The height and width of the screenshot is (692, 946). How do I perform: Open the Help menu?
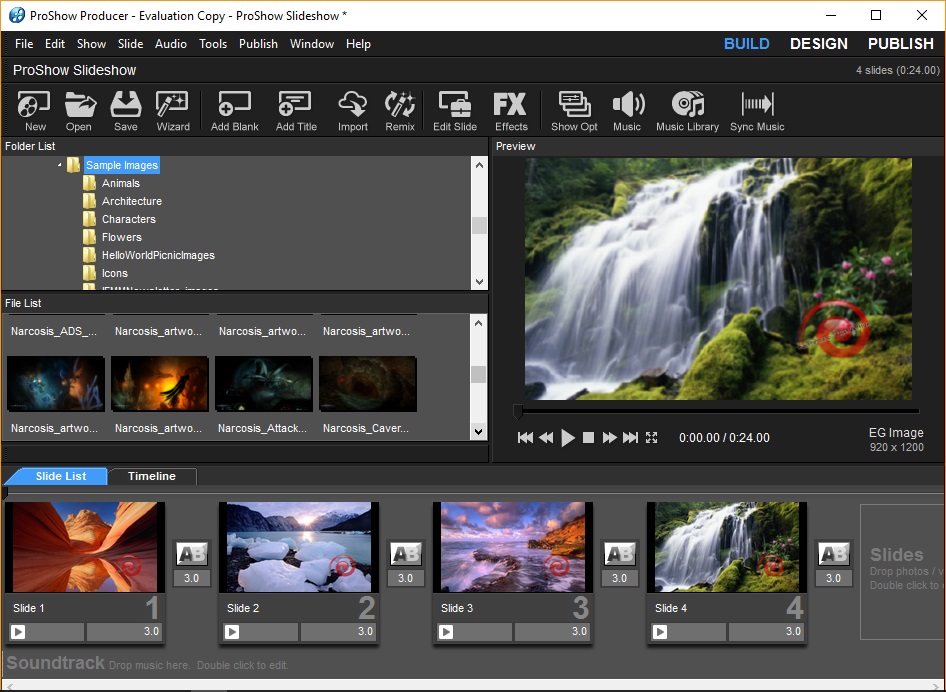(358, 44)
